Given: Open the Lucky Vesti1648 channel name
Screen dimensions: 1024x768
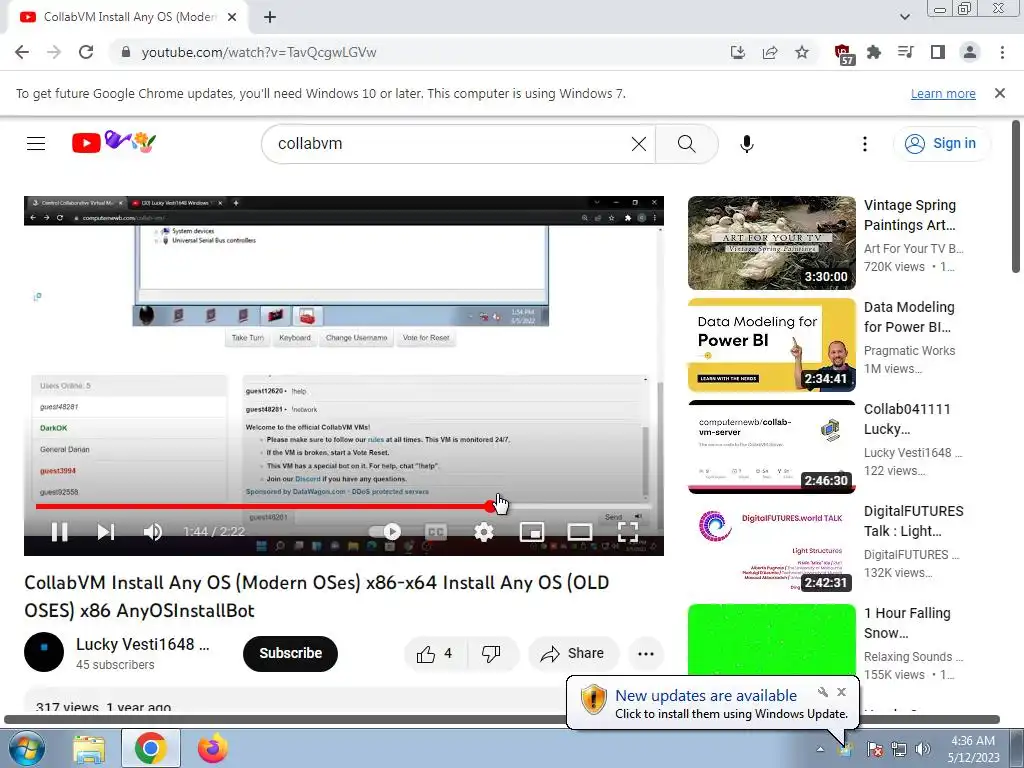Looking at the screenshot, I should click(142, 644).
